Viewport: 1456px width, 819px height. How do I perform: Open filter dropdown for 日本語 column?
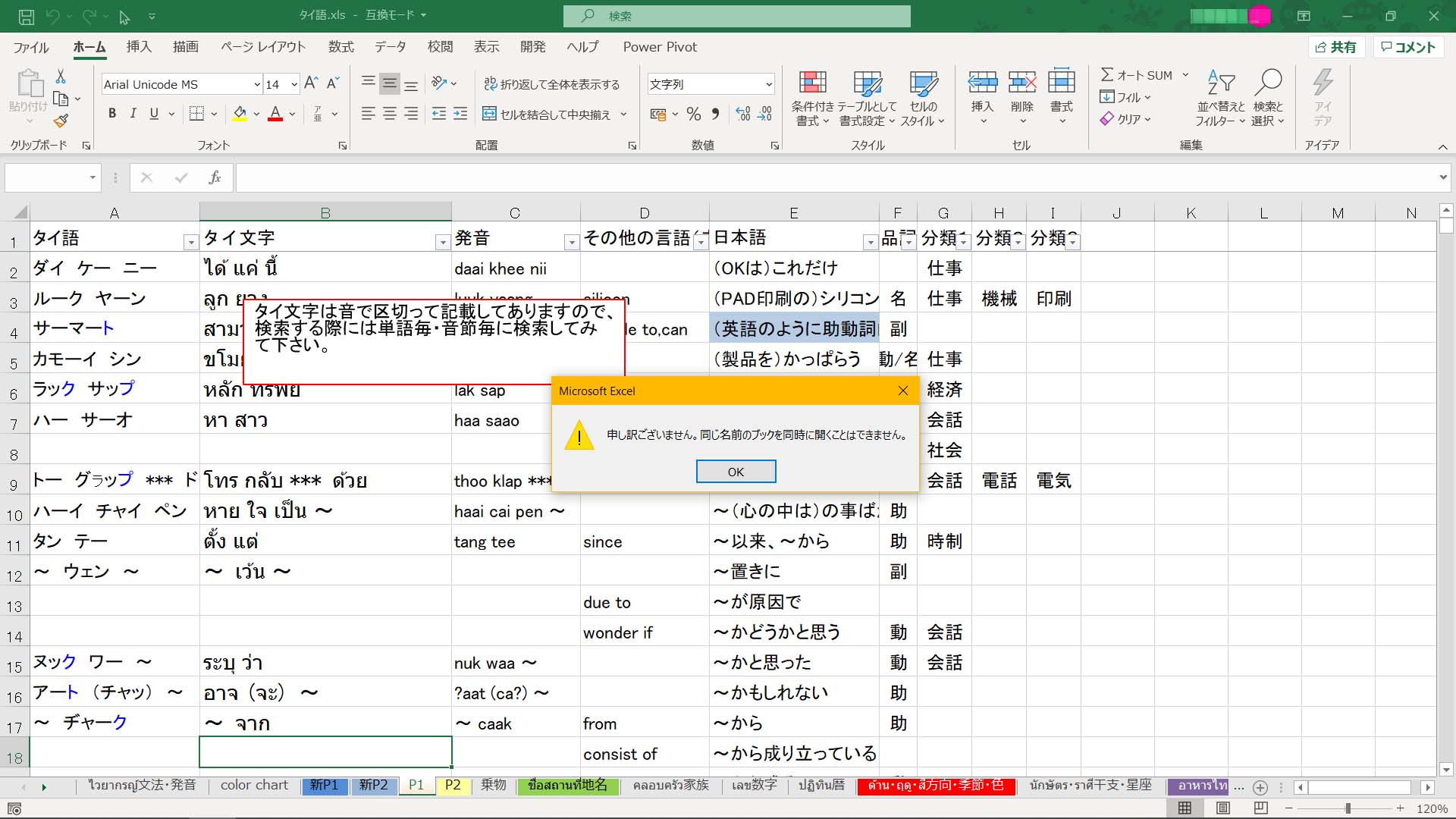point(870,242)
